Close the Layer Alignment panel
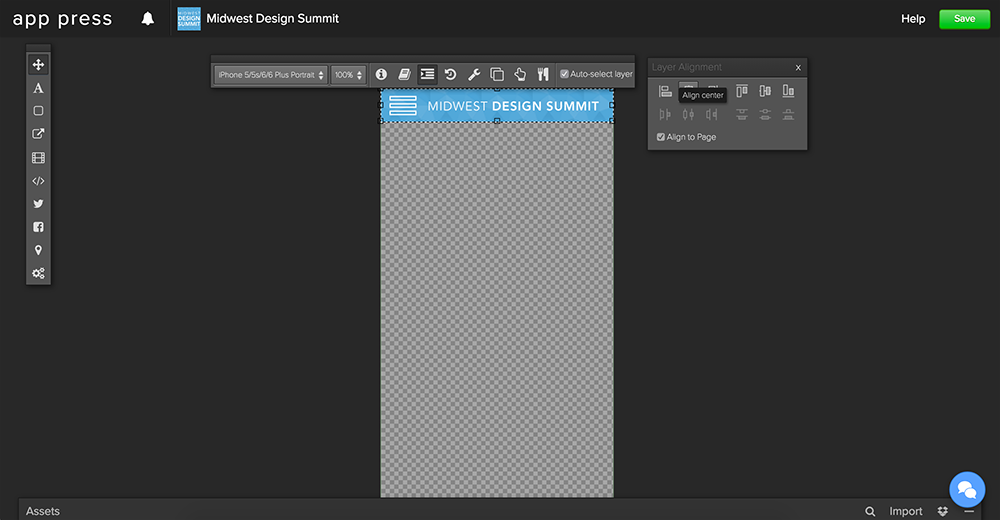 (798, 68)
